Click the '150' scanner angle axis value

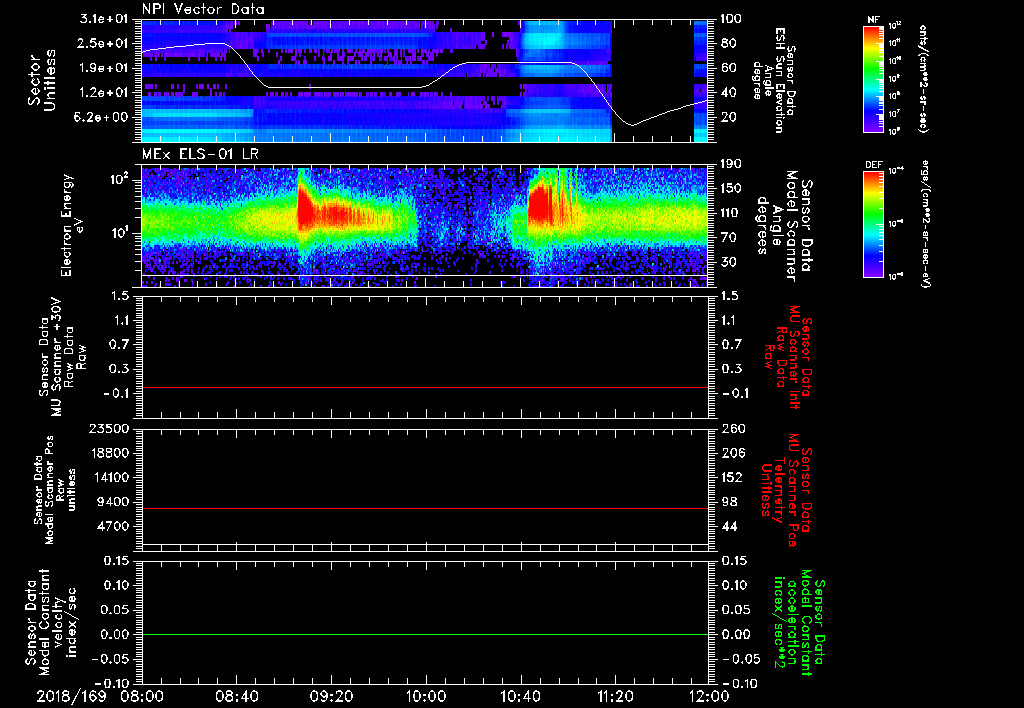[x=732, y=189]
